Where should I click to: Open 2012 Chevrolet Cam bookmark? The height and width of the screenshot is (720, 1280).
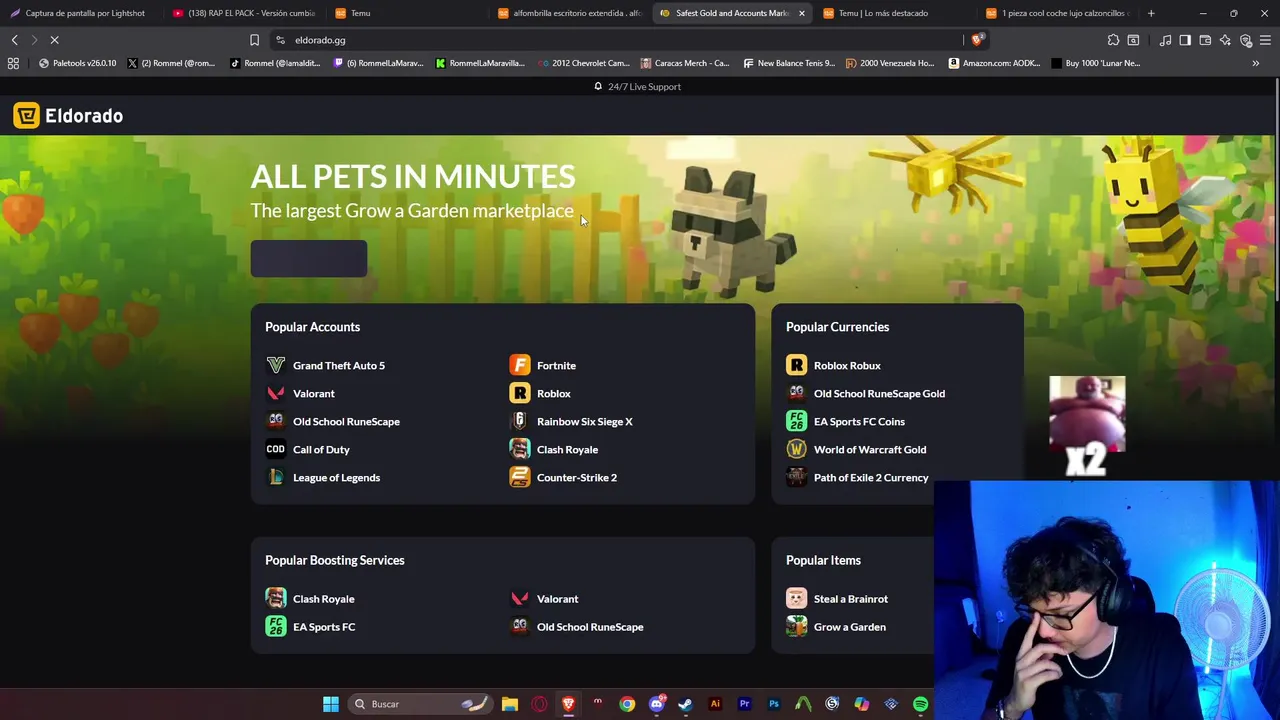[x=583, y=63]
